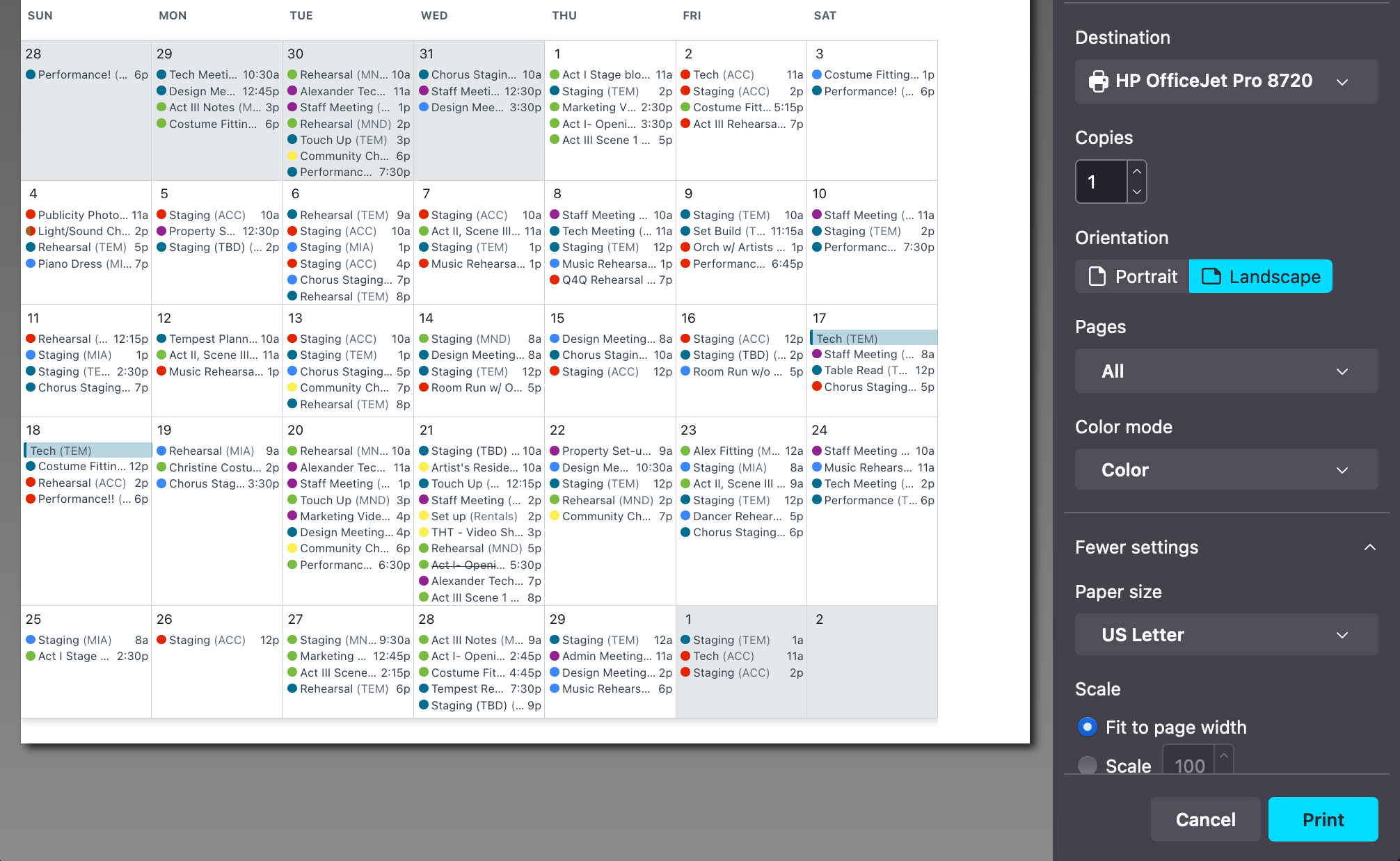Click the printer icon in Destination
This screenshot has height=861, width=1400.
point(1098,81)
